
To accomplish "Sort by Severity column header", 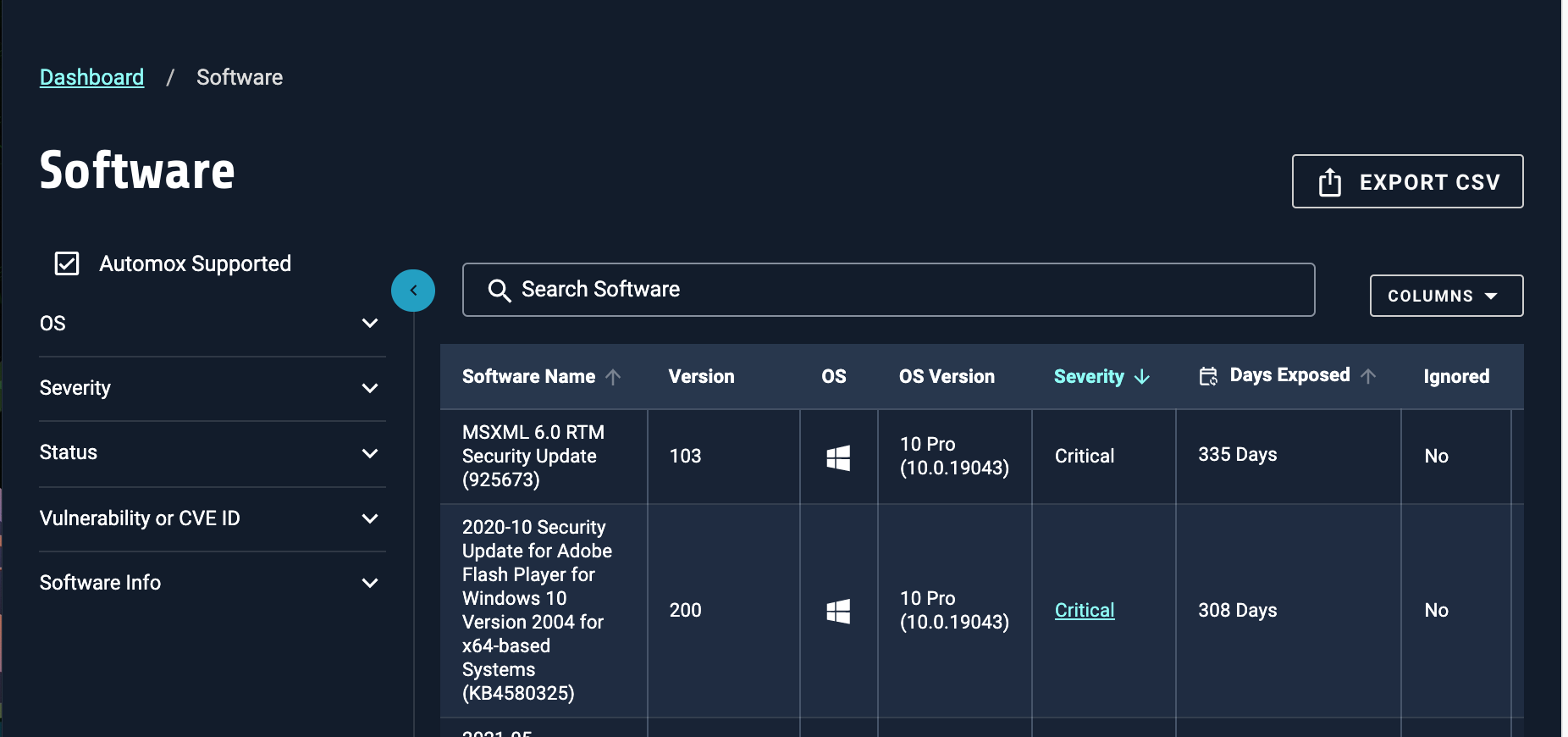I will [1089, 376].
